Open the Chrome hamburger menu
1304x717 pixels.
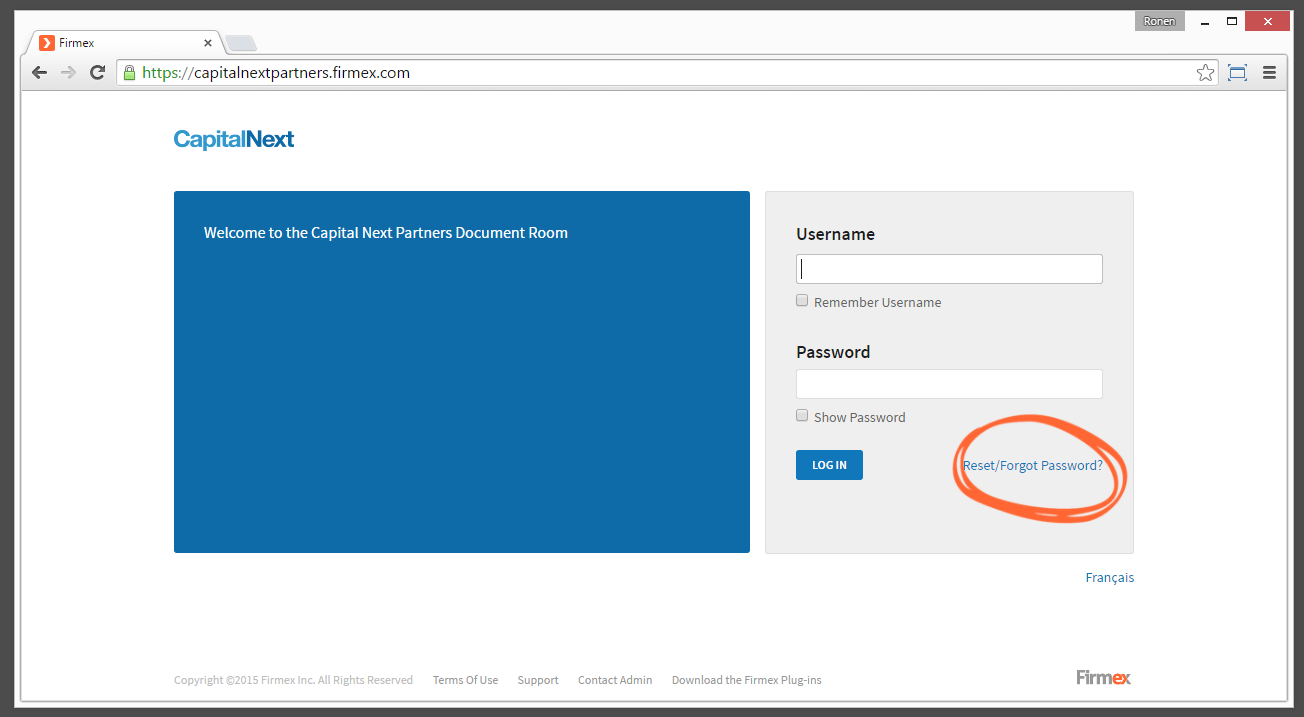[1270, 72]
